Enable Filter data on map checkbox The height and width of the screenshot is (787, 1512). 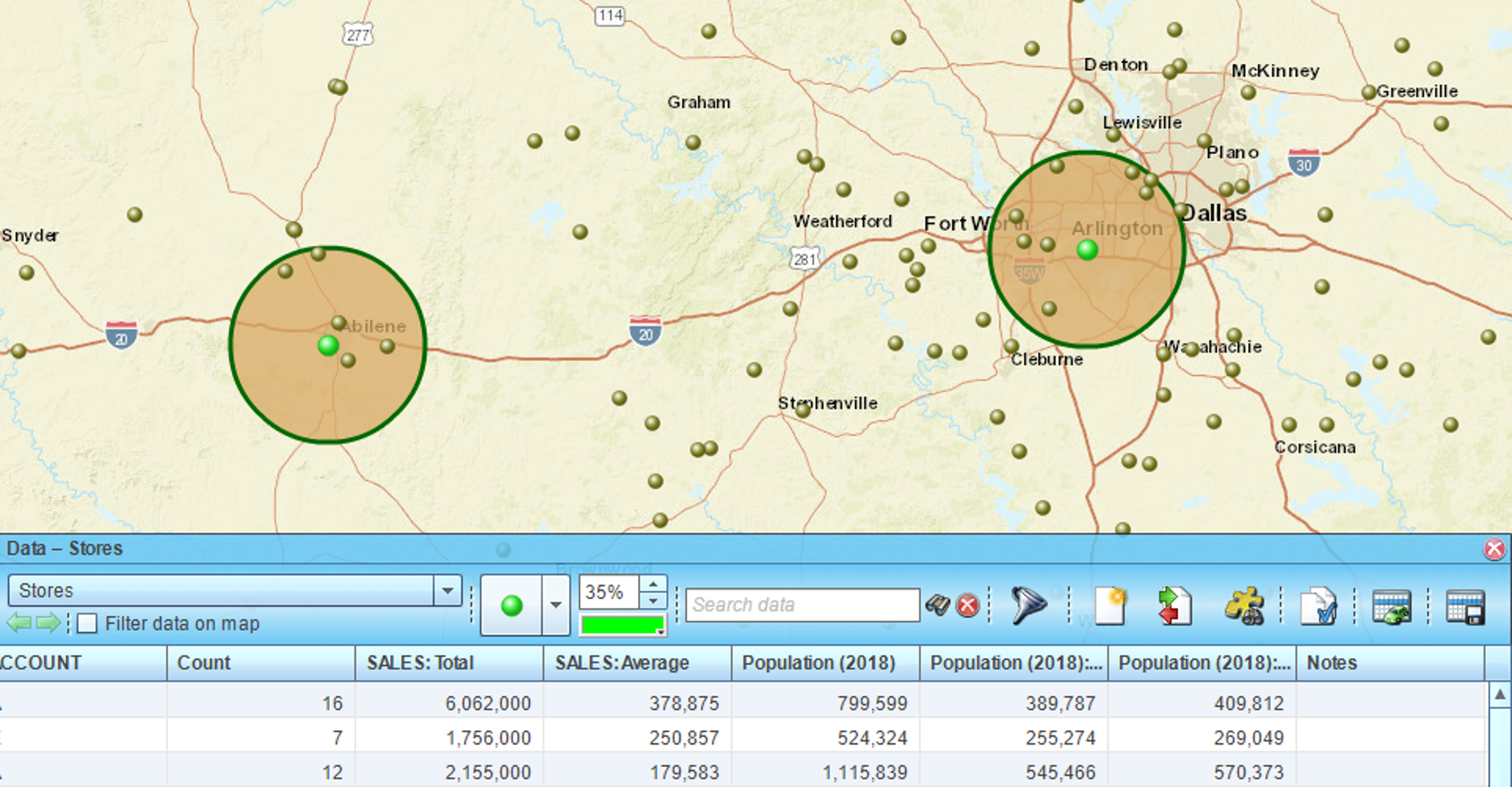[x=87, y=623]
